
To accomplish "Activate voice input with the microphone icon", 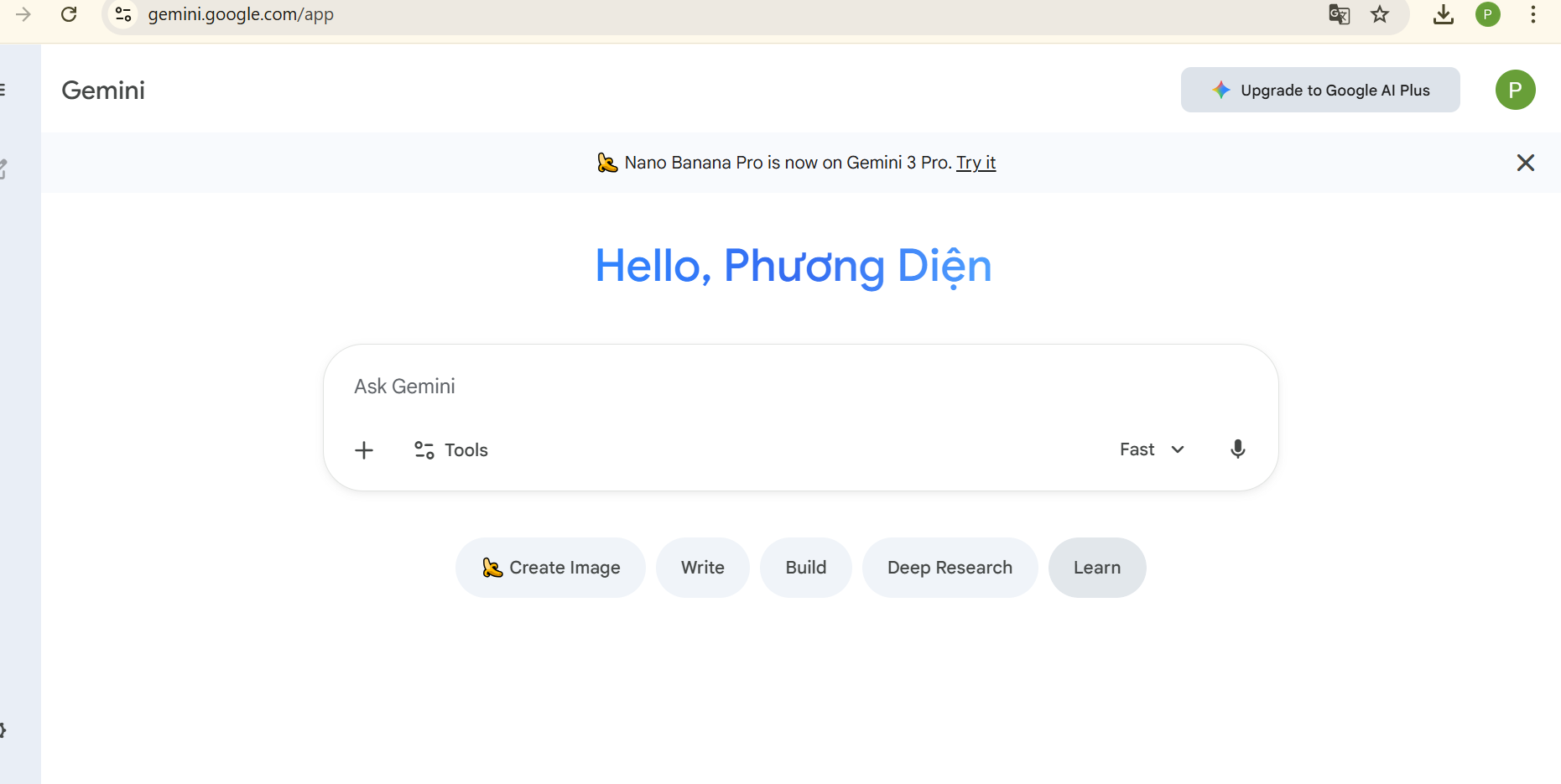I will 1237,449.
